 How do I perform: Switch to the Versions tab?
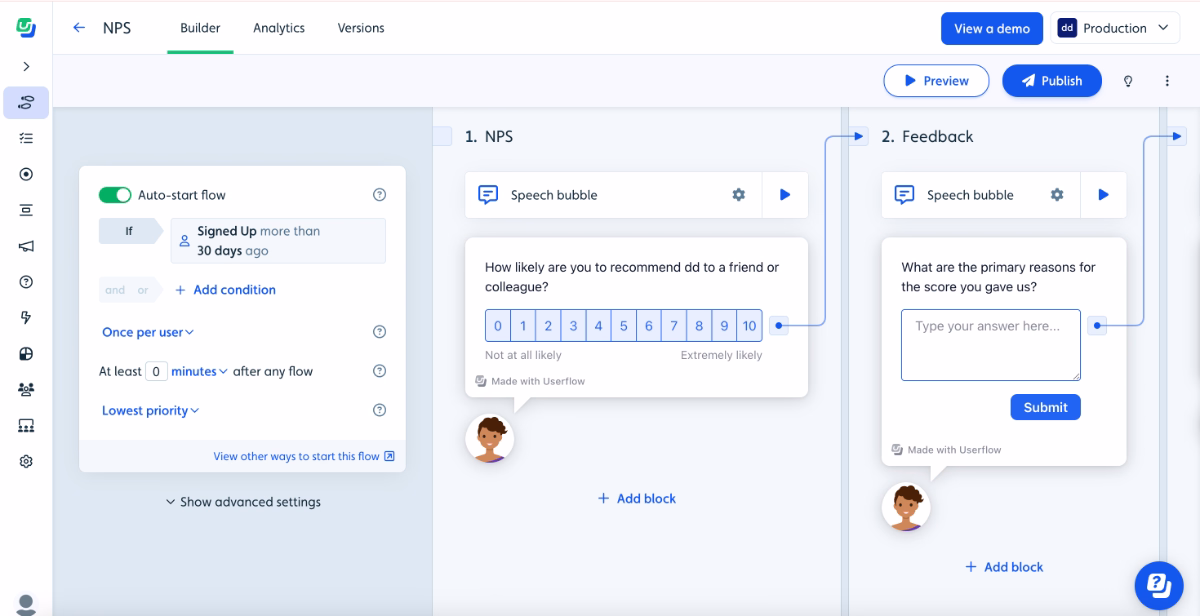(360, 28)
